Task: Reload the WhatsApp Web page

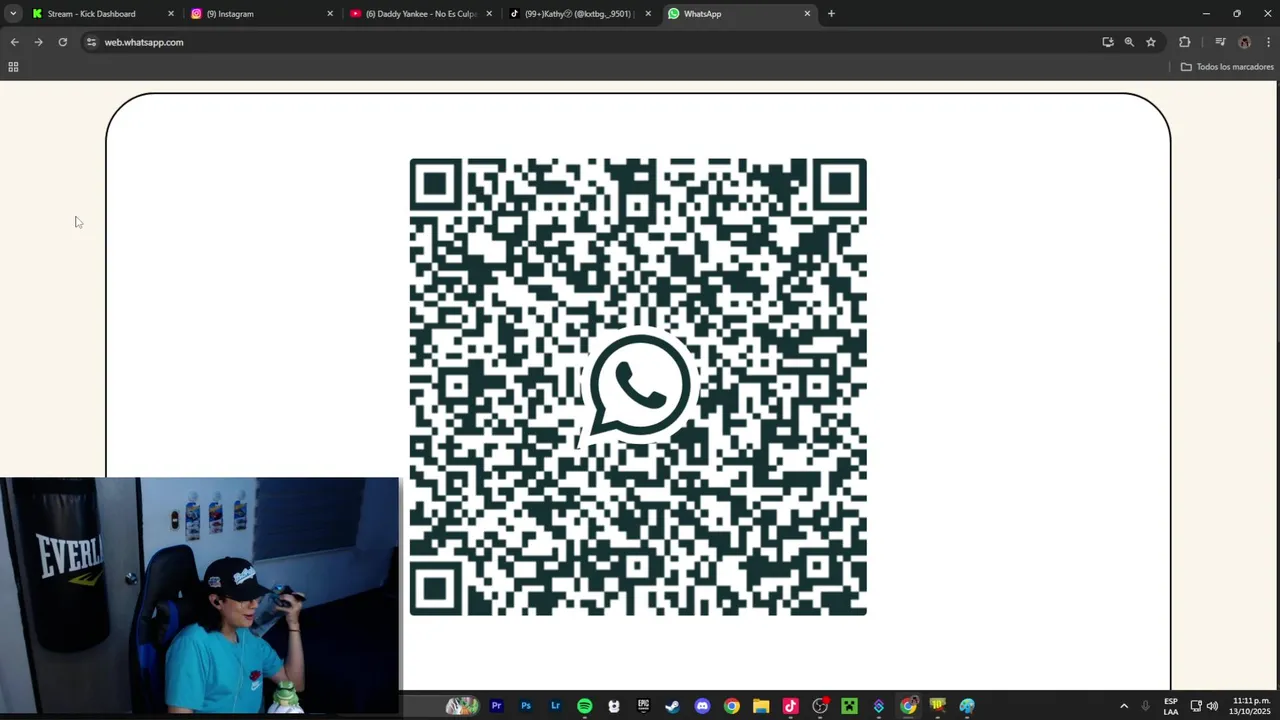Action: tap(62, 42)
